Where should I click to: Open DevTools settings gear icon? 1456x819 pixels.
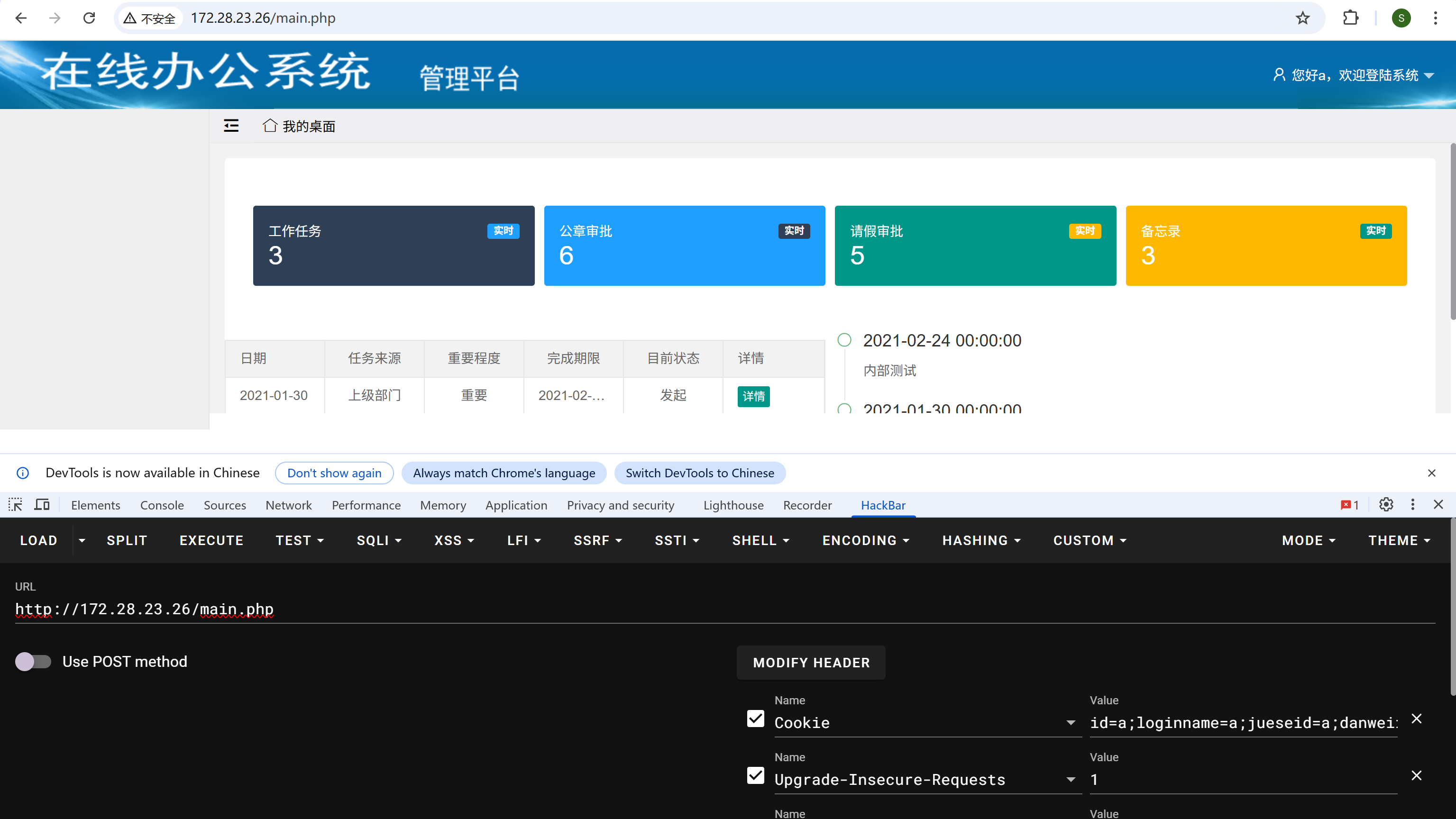click(1386, 505)
